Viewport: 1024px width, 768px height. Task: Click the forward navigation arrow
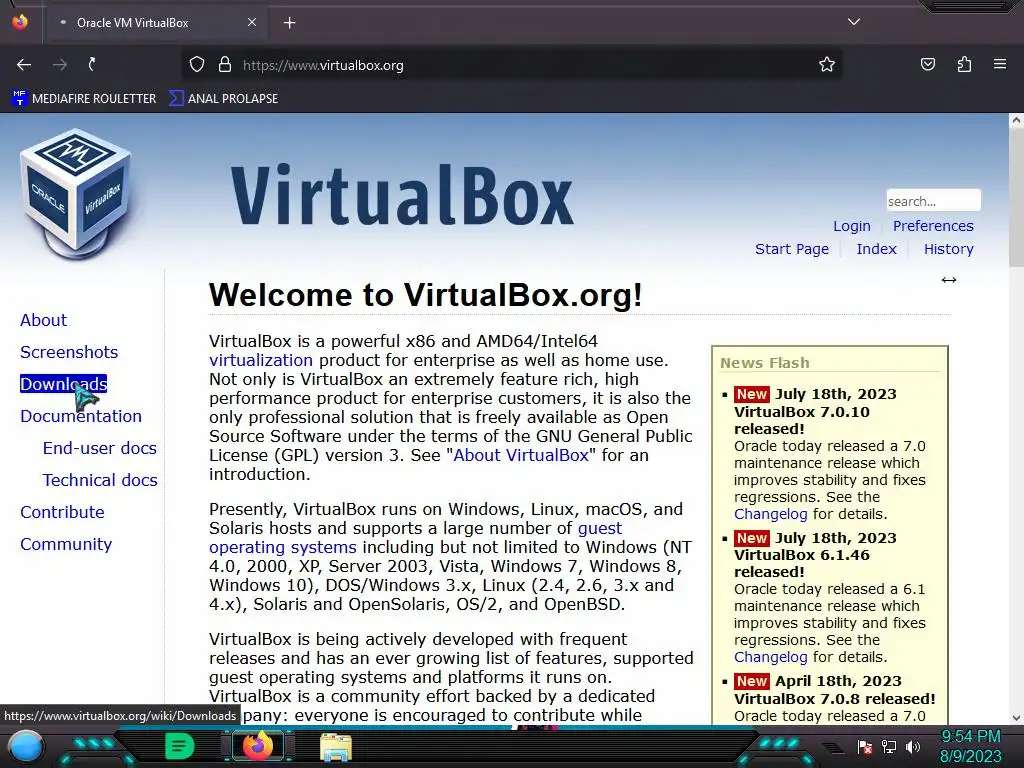(x=59, y=65)
